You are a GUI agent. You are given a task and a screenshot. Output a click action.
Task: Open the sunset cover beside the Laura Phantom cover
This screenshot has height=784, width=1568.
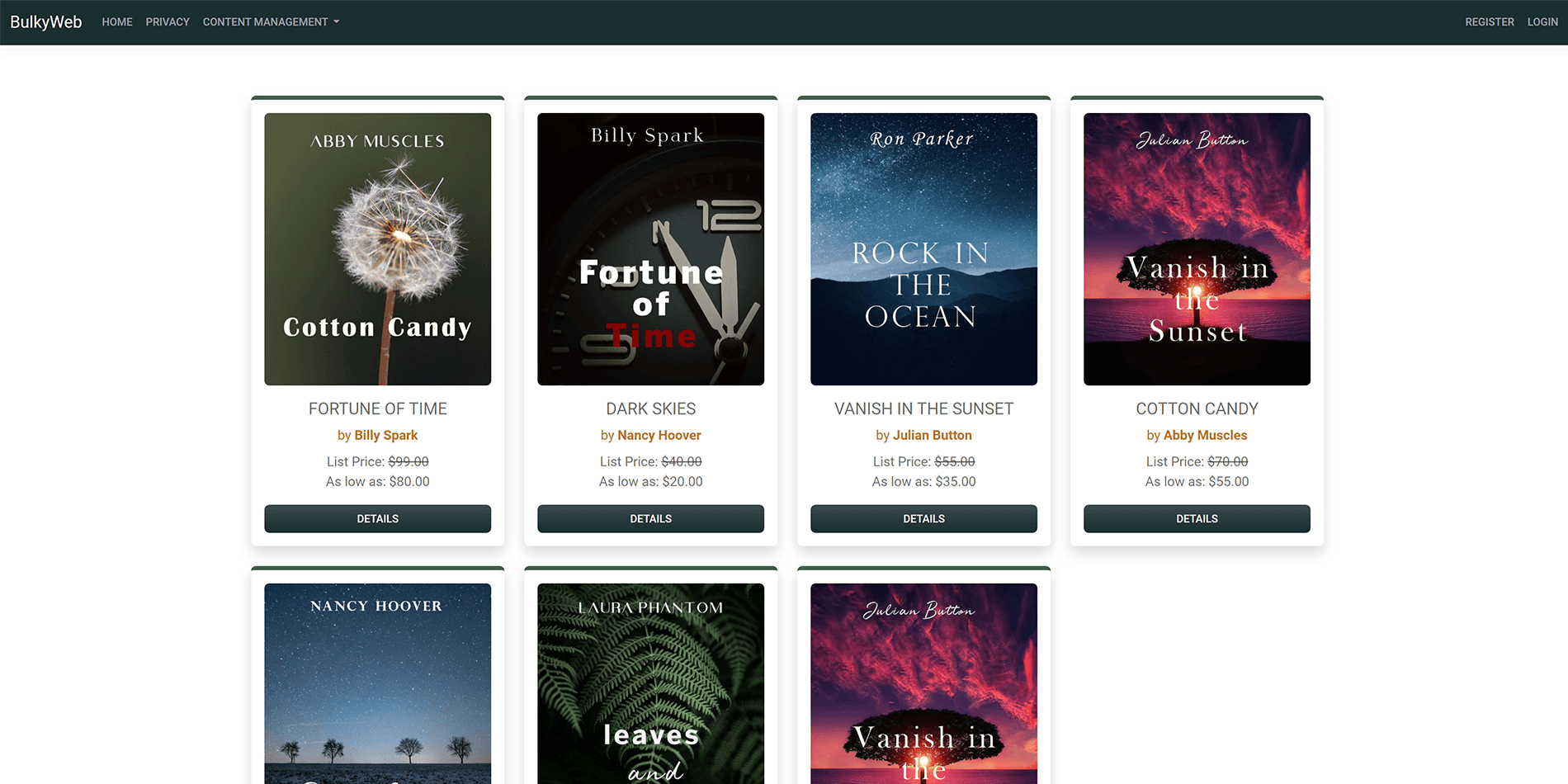(x=924, y=683)
